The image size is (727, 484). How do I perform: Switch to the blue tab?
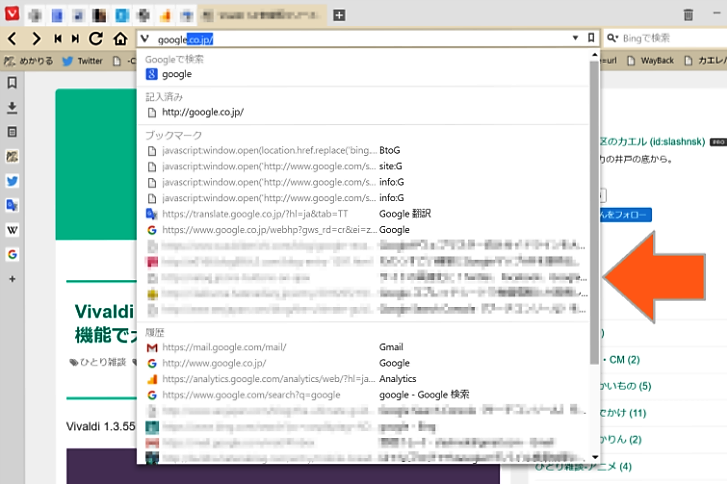(57, 16)
